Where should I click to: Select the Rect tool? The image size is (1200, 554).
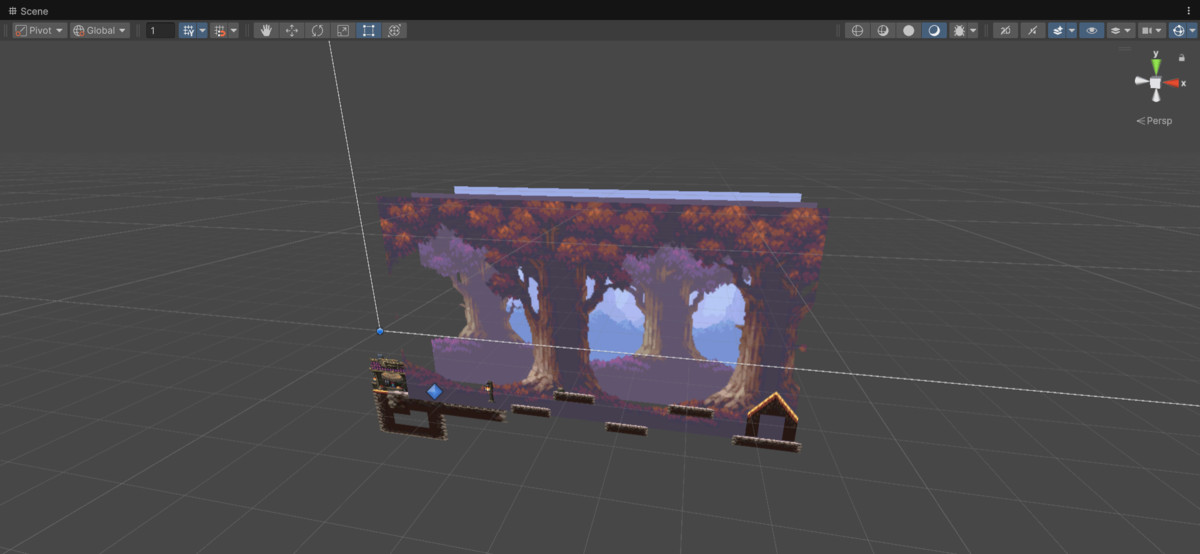coord(369,30)
